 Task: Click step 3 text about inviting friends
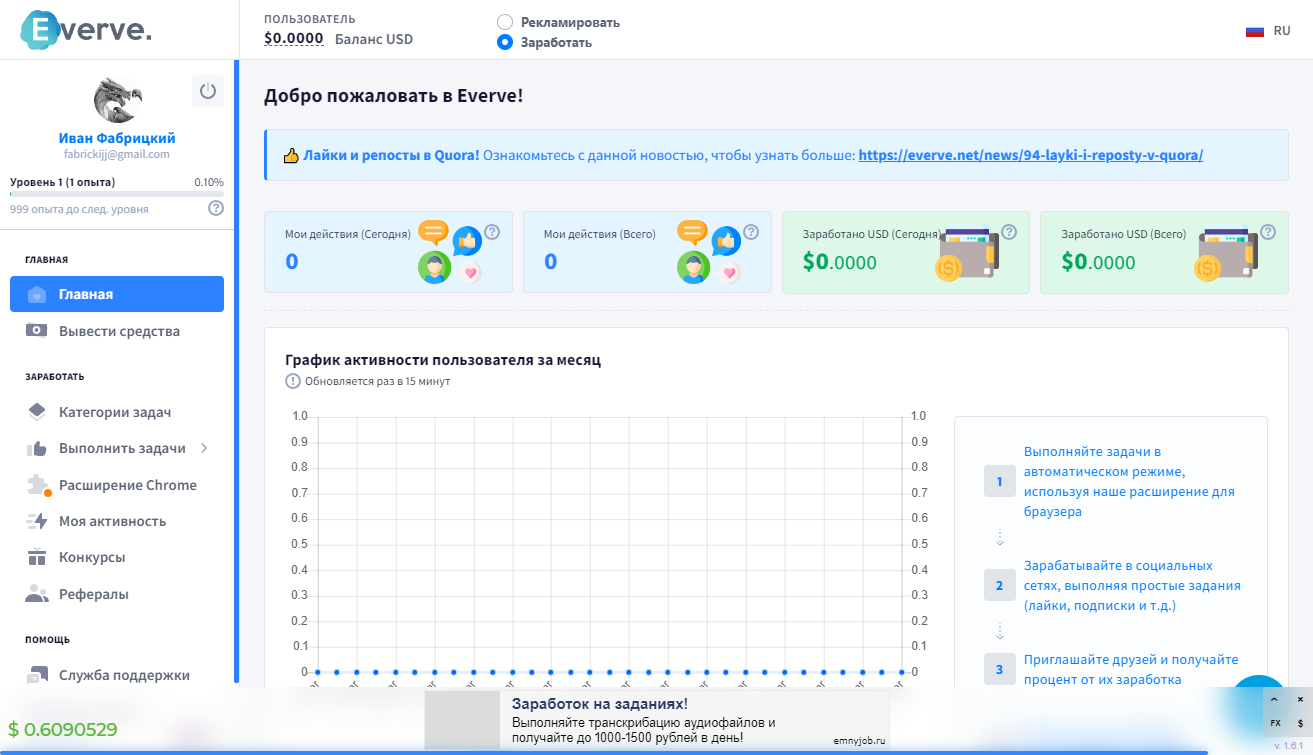coord(1131,669)
